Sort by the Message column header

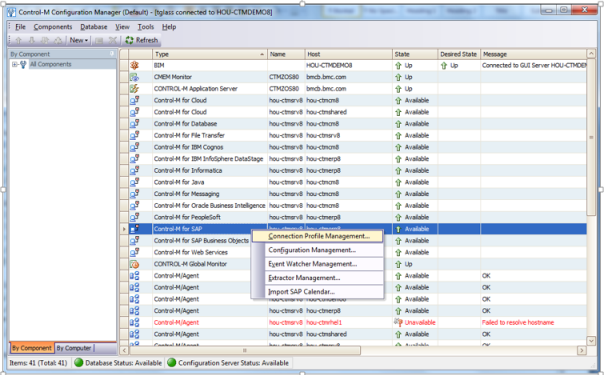534,54
